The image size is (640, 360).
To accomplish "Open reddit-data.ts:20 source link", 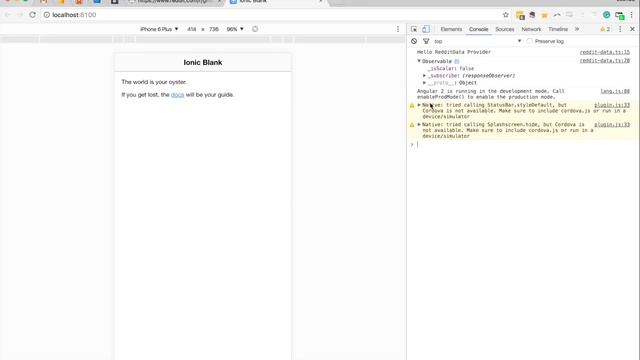I will point(604,60).
